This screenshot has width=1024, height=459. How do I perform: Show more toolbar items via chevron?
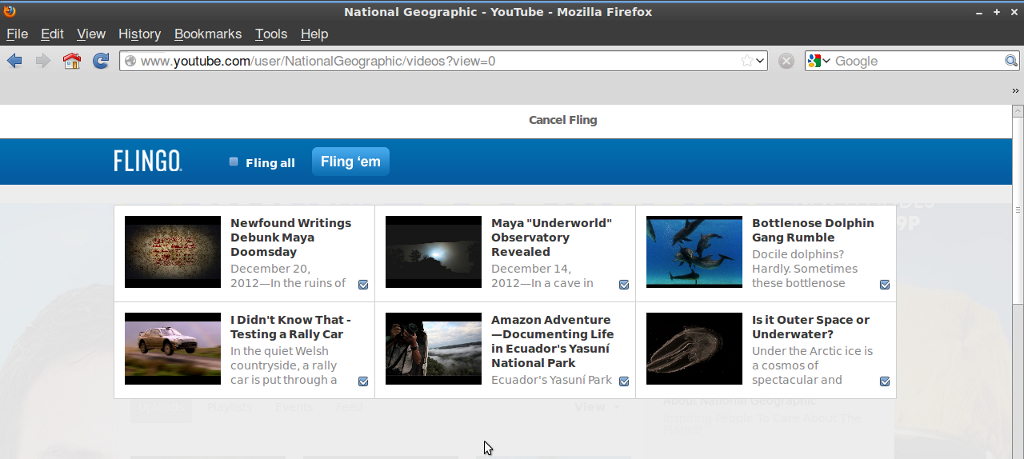[1016, 91]
